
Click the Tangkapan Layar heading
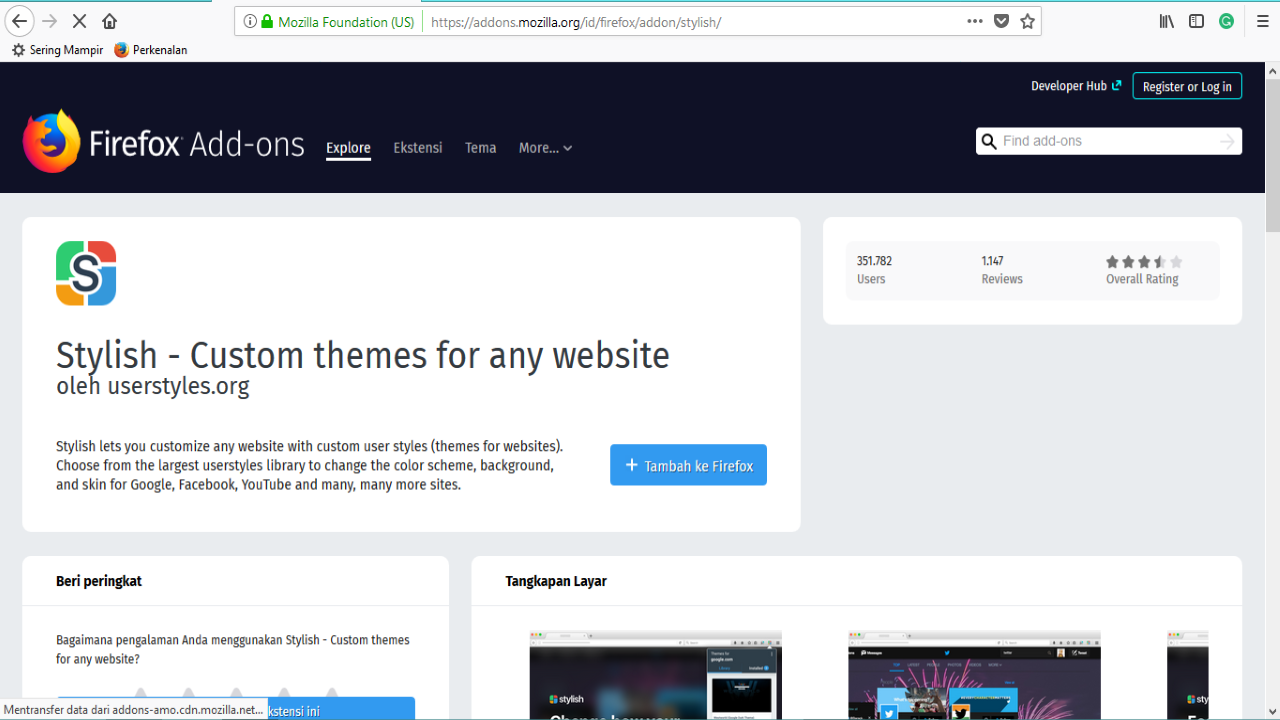click(556, 581)
